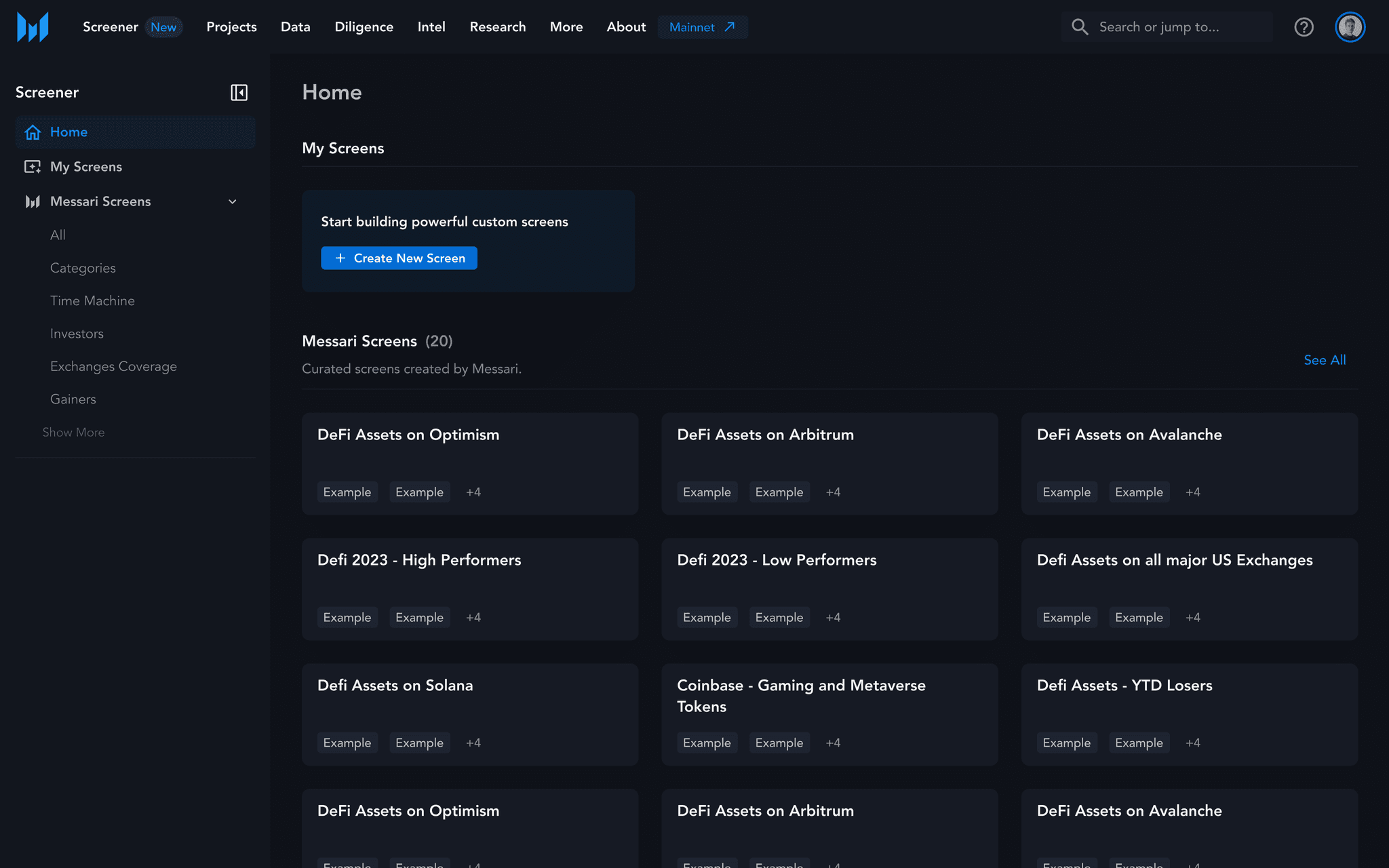Open Defi 2023 - High Performers card

[x=470, y=589]
